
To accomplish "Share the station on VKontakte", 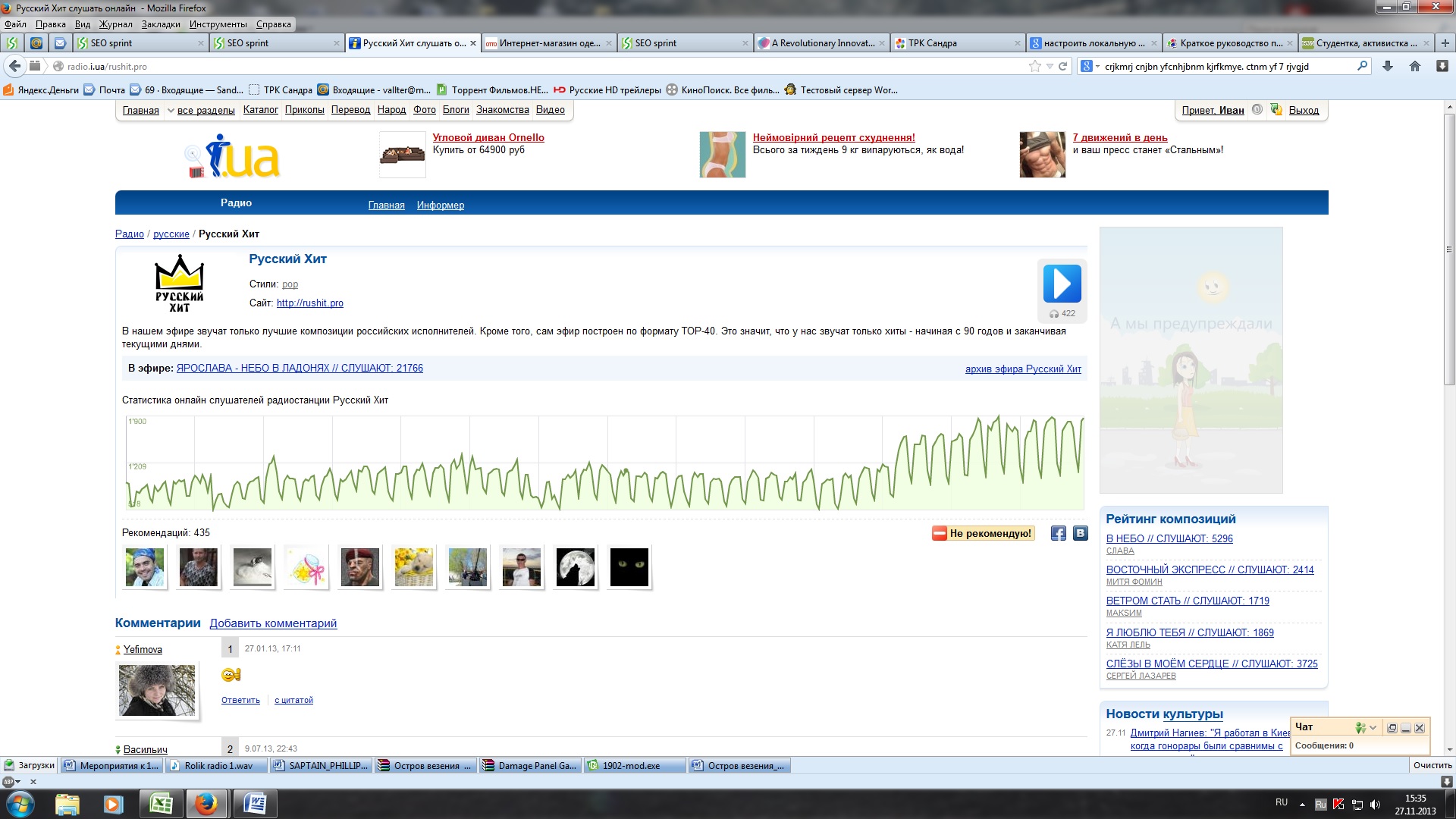I will 1081,533.
